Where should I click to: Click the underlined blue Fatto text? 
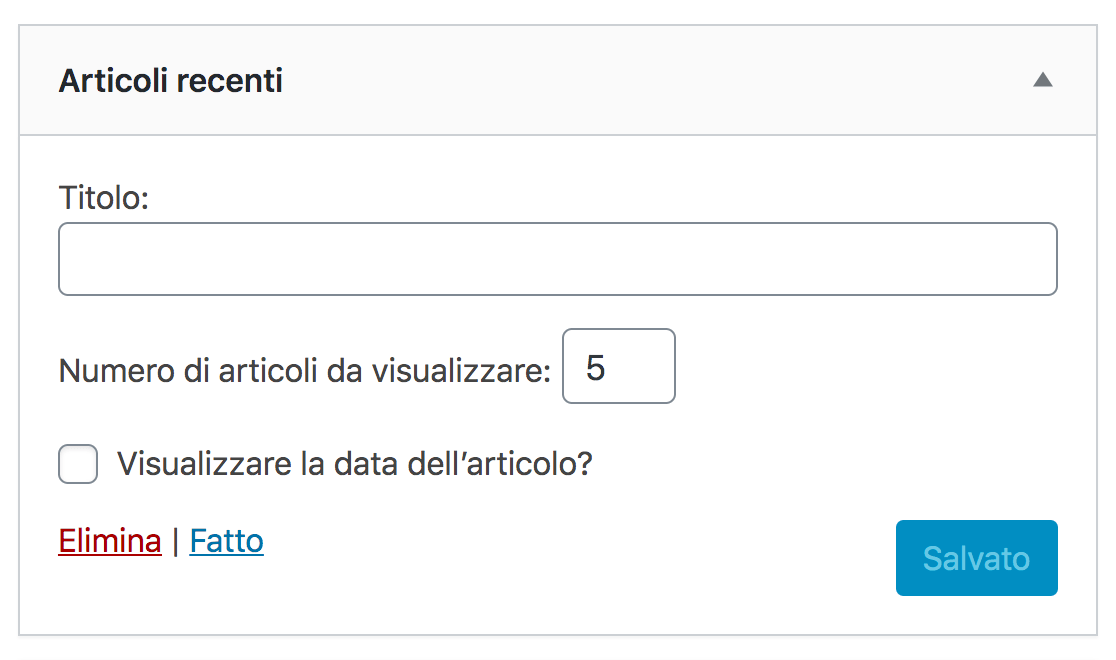pos(226,541)
